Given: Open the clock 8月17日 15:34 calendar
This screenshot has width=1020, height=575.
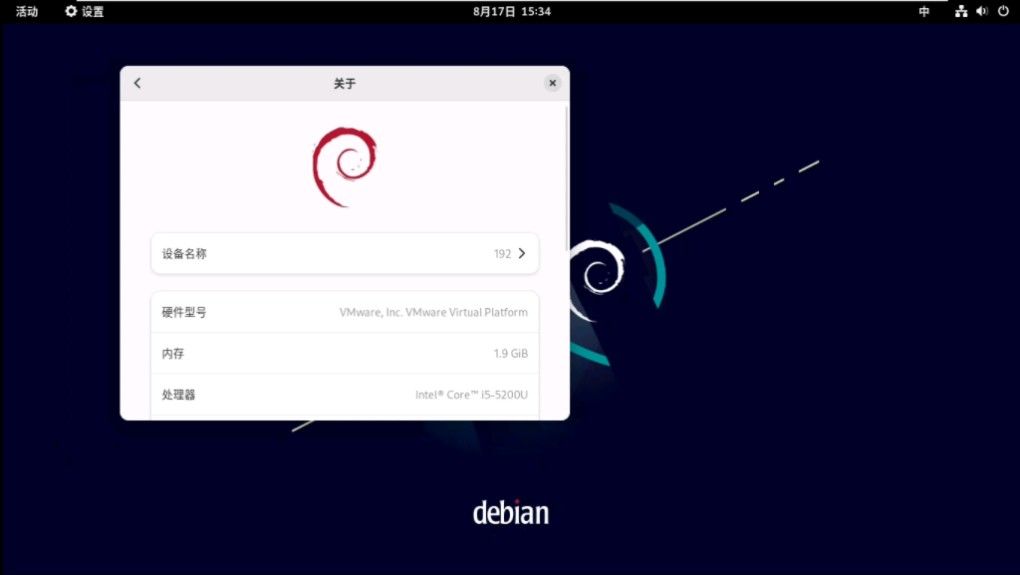Looking at the screenshot, I should click(512, 11).
